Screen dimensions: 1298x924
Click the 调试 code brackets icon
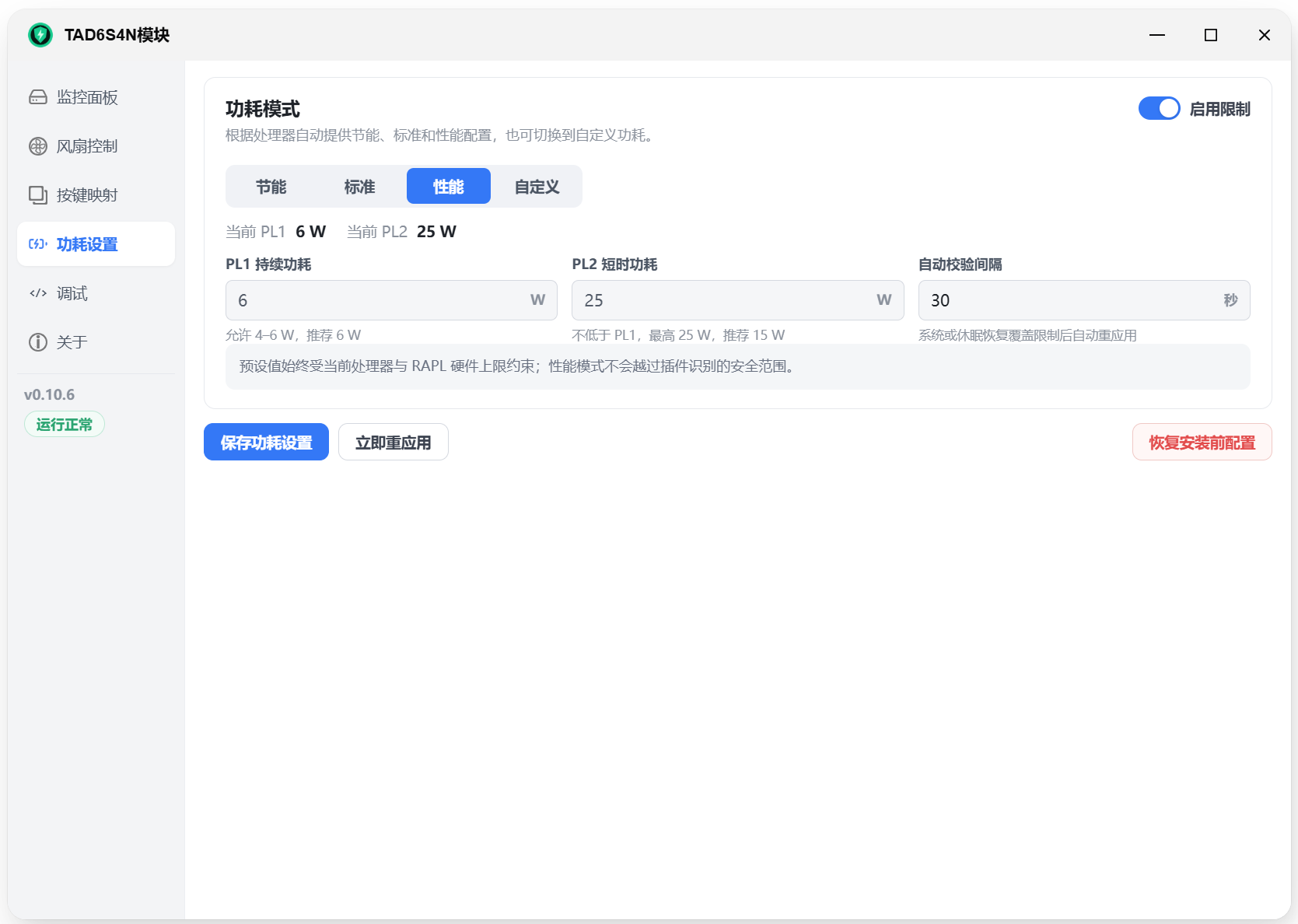point(38,293)
